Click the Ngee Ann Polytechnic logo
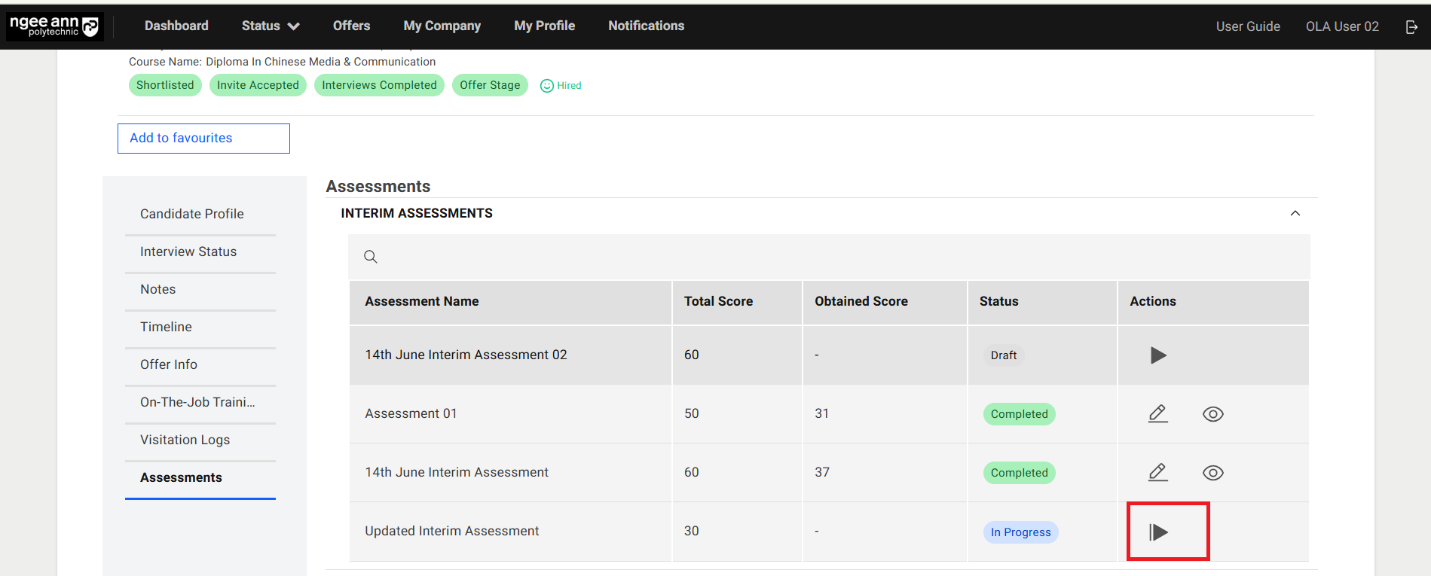Screen dimensions: 1431x576 coord(54,26)
